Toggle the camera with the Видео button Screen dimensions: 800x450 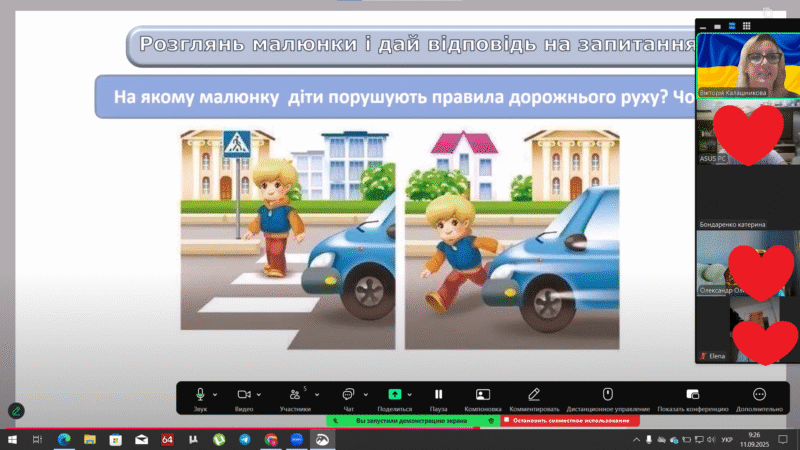click(x=243, y=395)
